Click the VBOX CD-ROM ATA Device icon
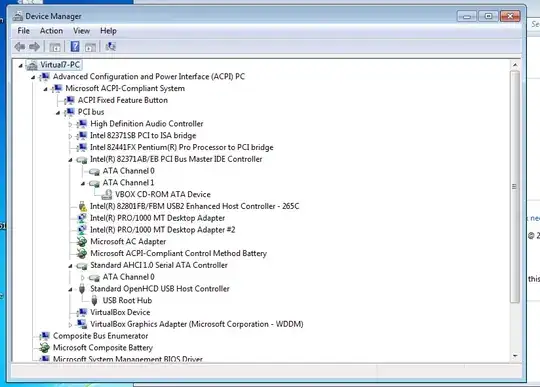 [107, 195]
